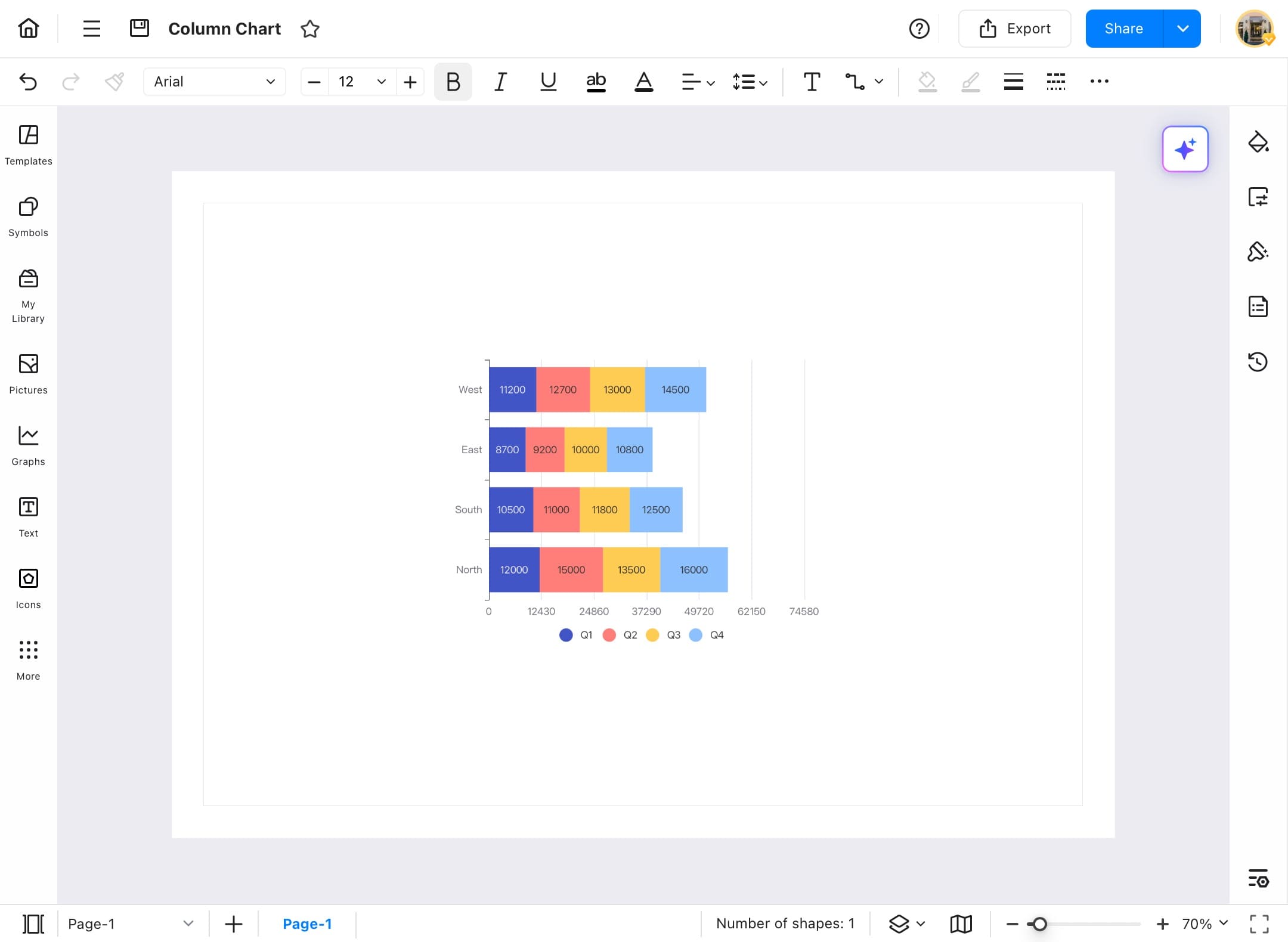This screenshot has width=1288, height=942.
Task: Open the Notes panel on the right
Action: coord(1258,306)
